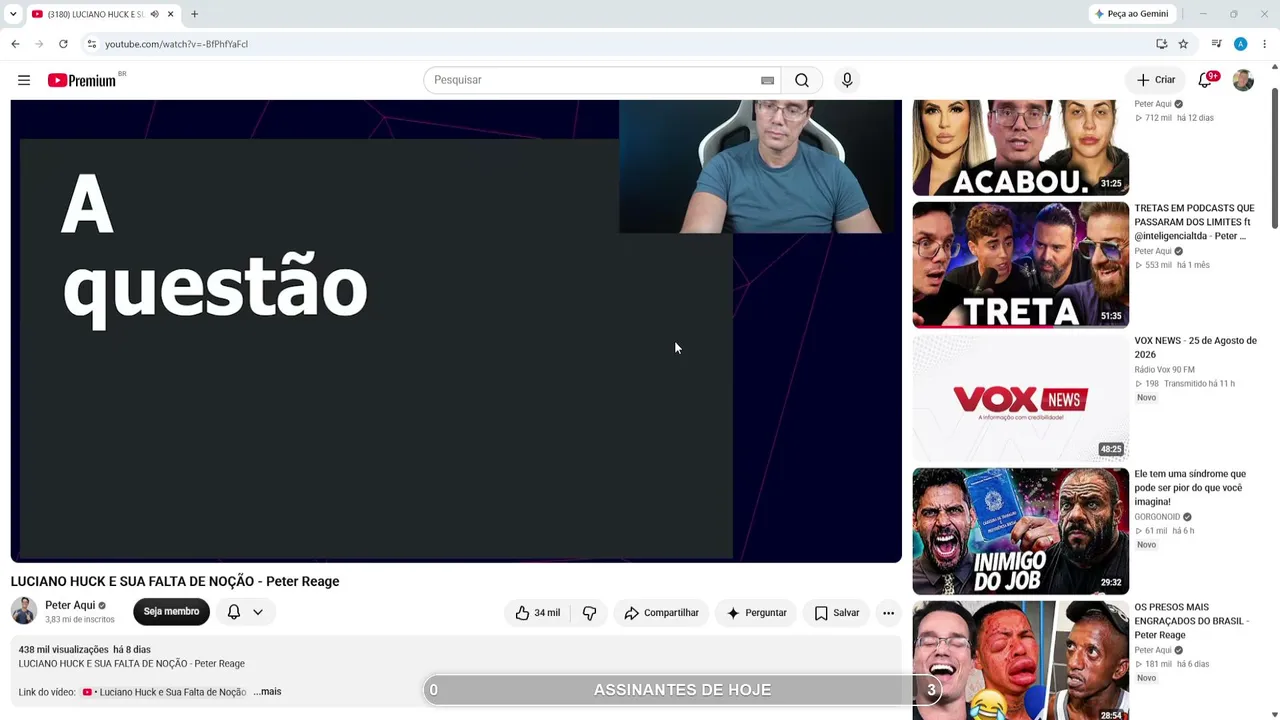Open the VOX NEWS - 25 de Agosto title
Screen dimensions: 1280x720
click(1195, 347)
